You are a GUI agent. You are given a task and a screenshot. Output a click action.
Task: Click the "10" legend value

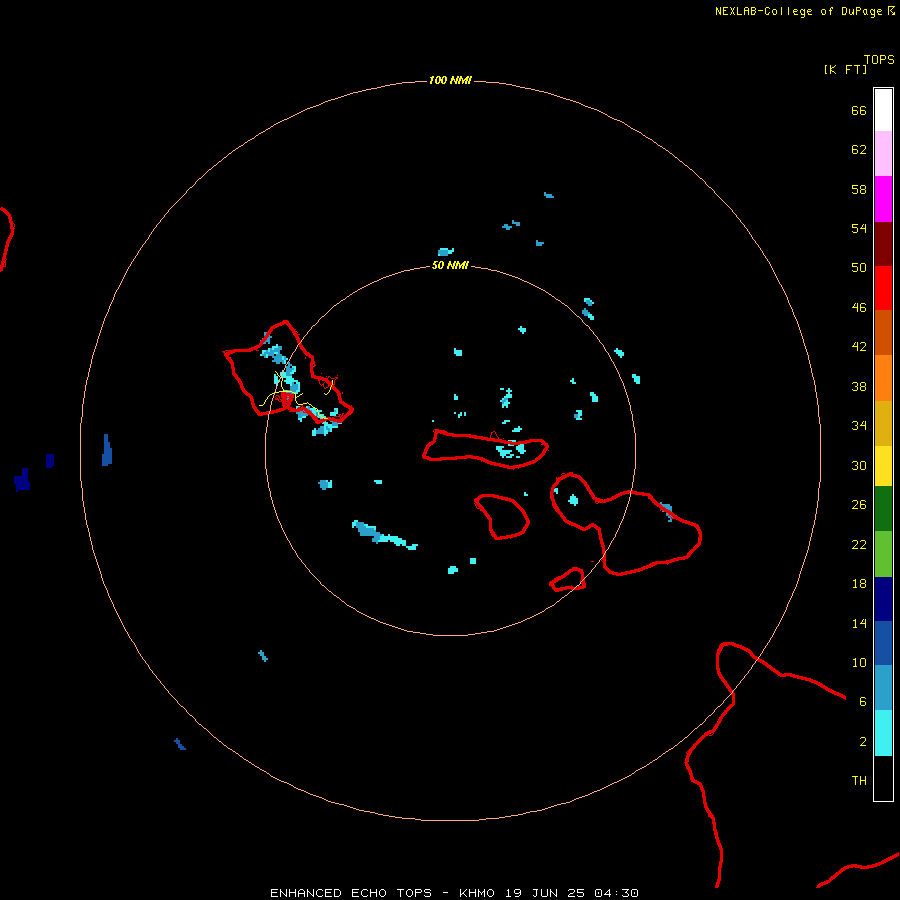(859, 662)
